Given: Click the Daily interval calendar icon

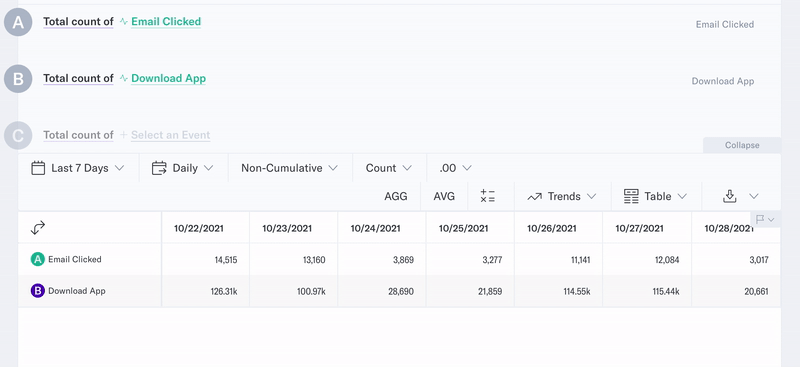Looking at the screenshot, I should click(159, 168).
